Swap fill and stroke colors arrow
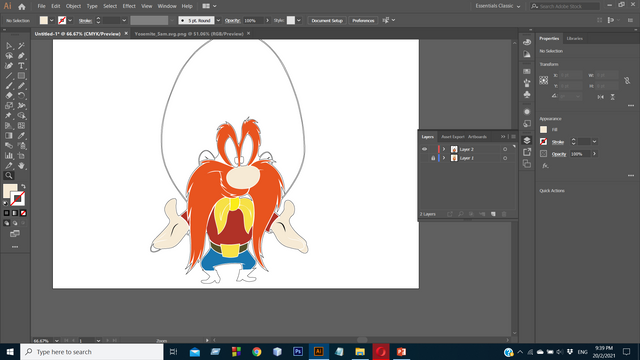The image size is (640, 360). 23,186
